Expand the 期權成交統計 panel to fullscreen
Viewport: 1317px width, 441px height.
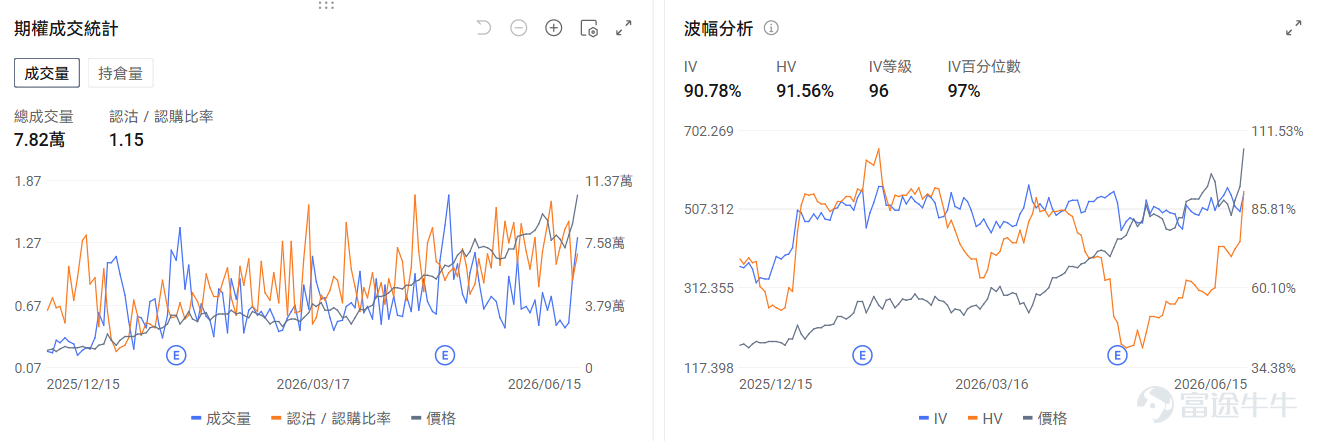click(x=624, y=28)
